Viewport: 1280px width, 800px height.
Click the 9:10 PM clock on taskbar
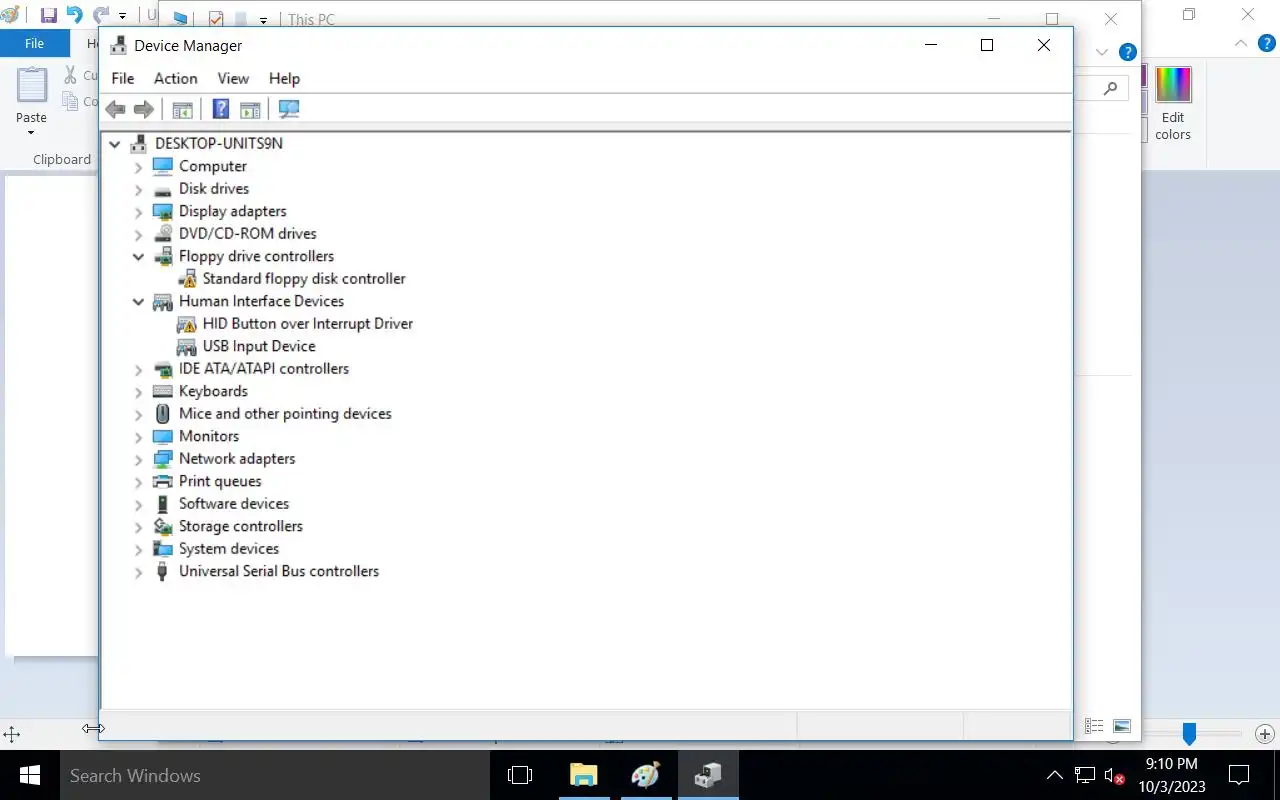1172,764
